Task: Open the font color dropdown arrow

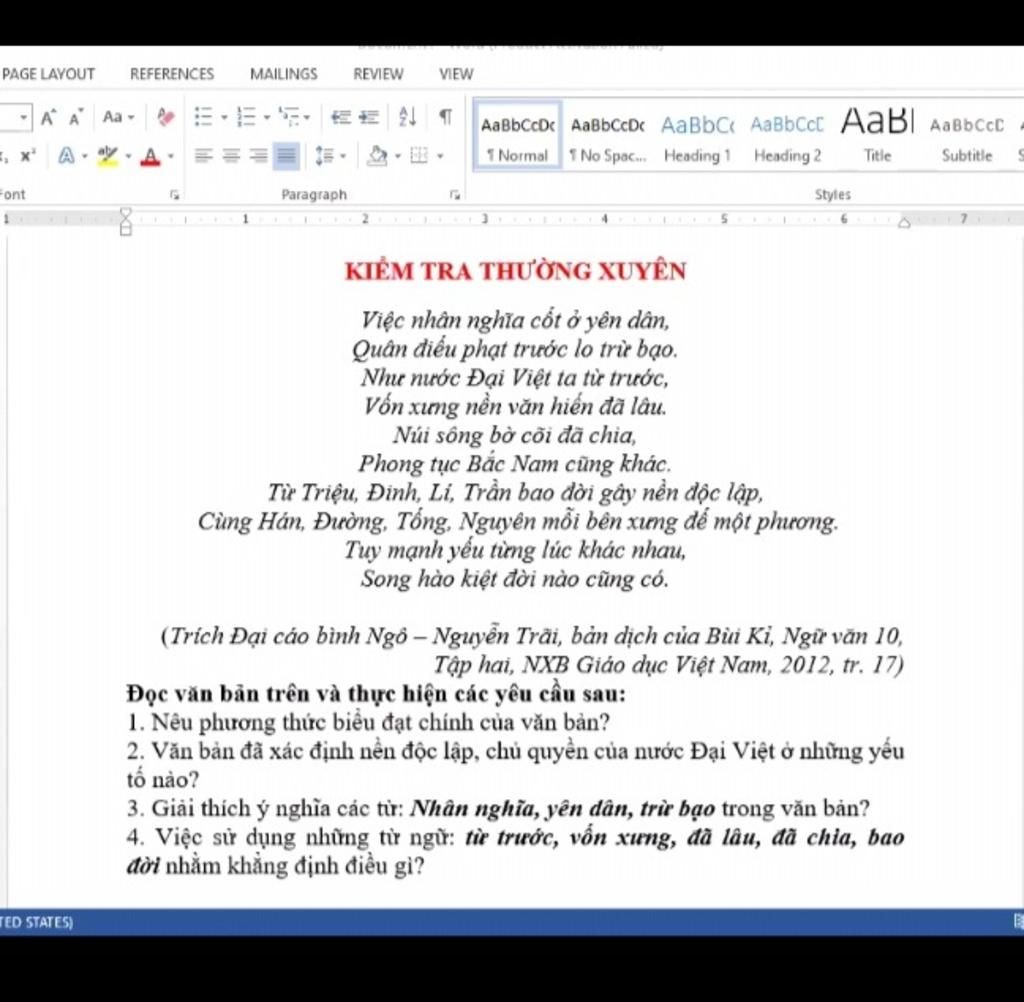Action: [x=171, y=157]
